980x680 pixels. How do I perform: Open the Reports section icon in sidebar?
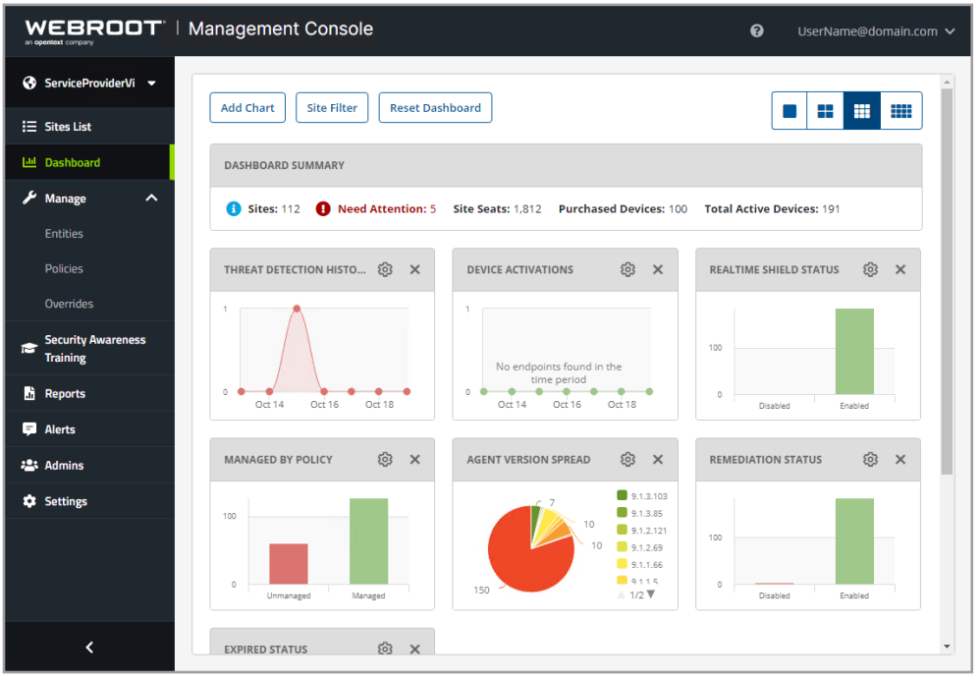point(30,393)
